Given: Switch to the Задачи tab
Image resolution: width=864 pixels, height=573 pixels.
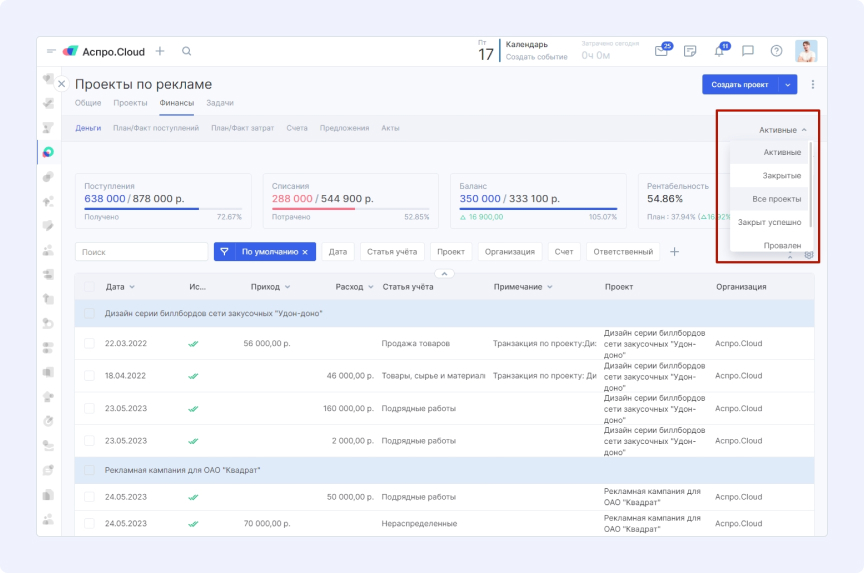Looking at the screenshot, I should point(220,103).
